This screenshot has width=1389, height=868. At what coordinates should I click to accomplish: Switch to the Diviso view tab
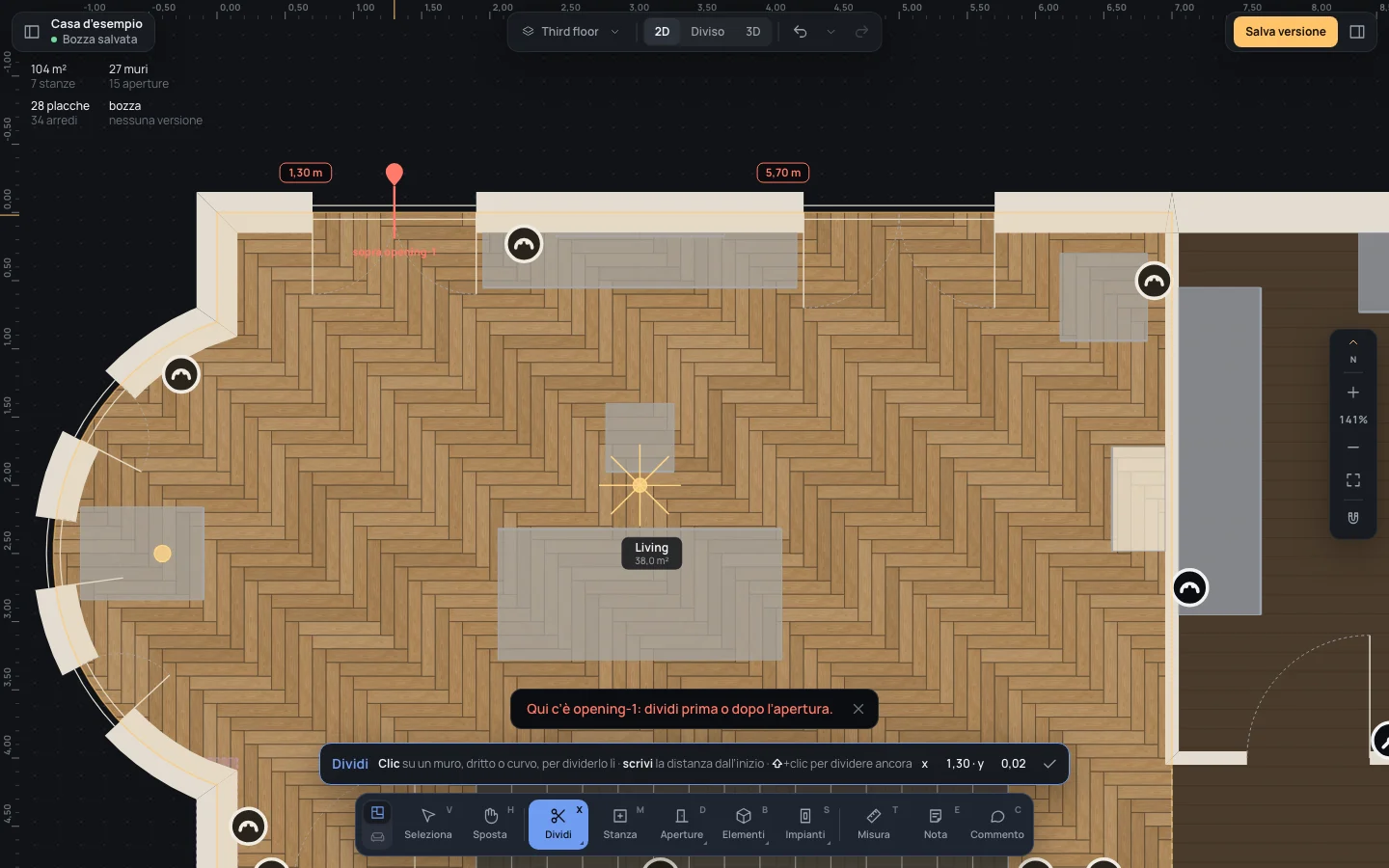tap(707, 32)
